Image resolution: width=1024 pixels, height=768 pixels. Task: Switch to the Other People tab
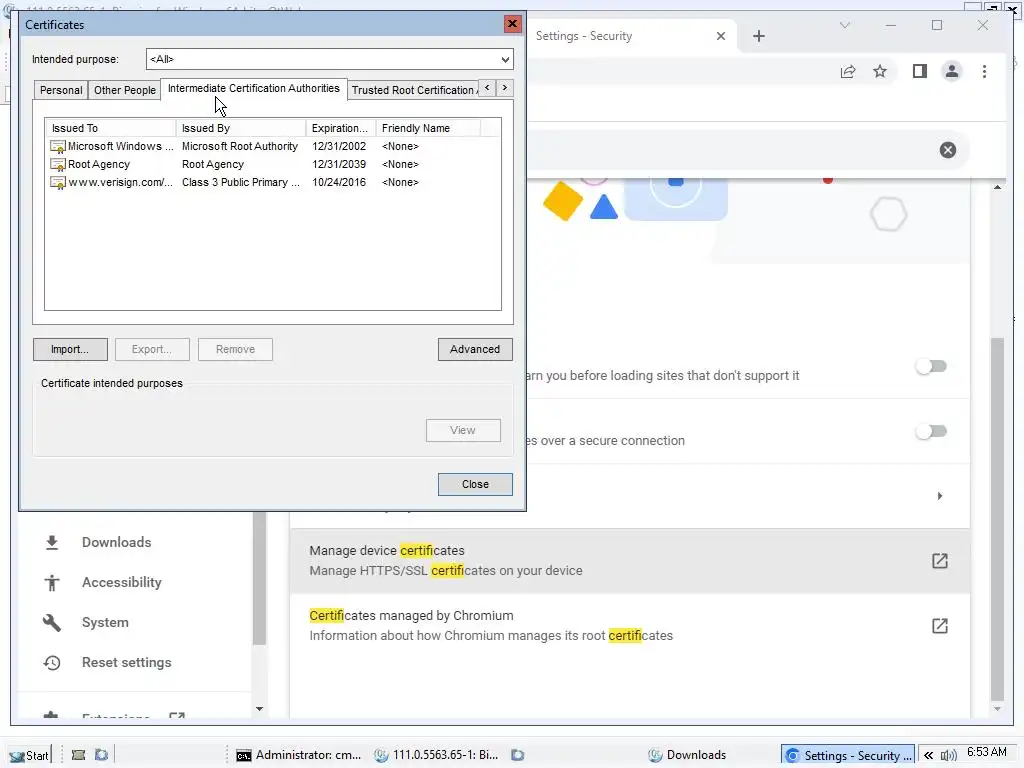[125, 90]
